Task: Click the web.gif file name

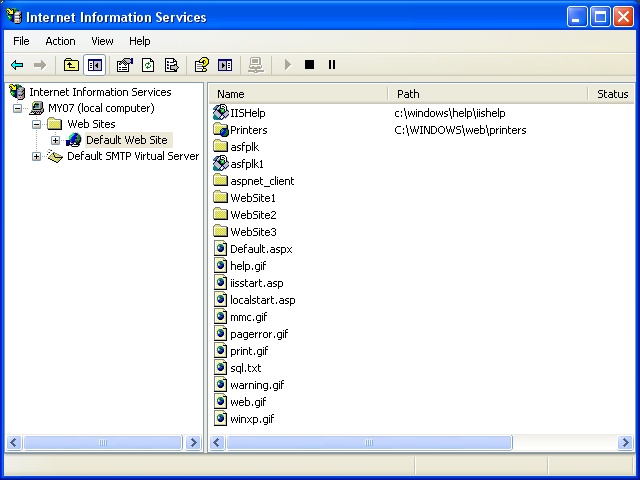Action: tap(248, 402)
